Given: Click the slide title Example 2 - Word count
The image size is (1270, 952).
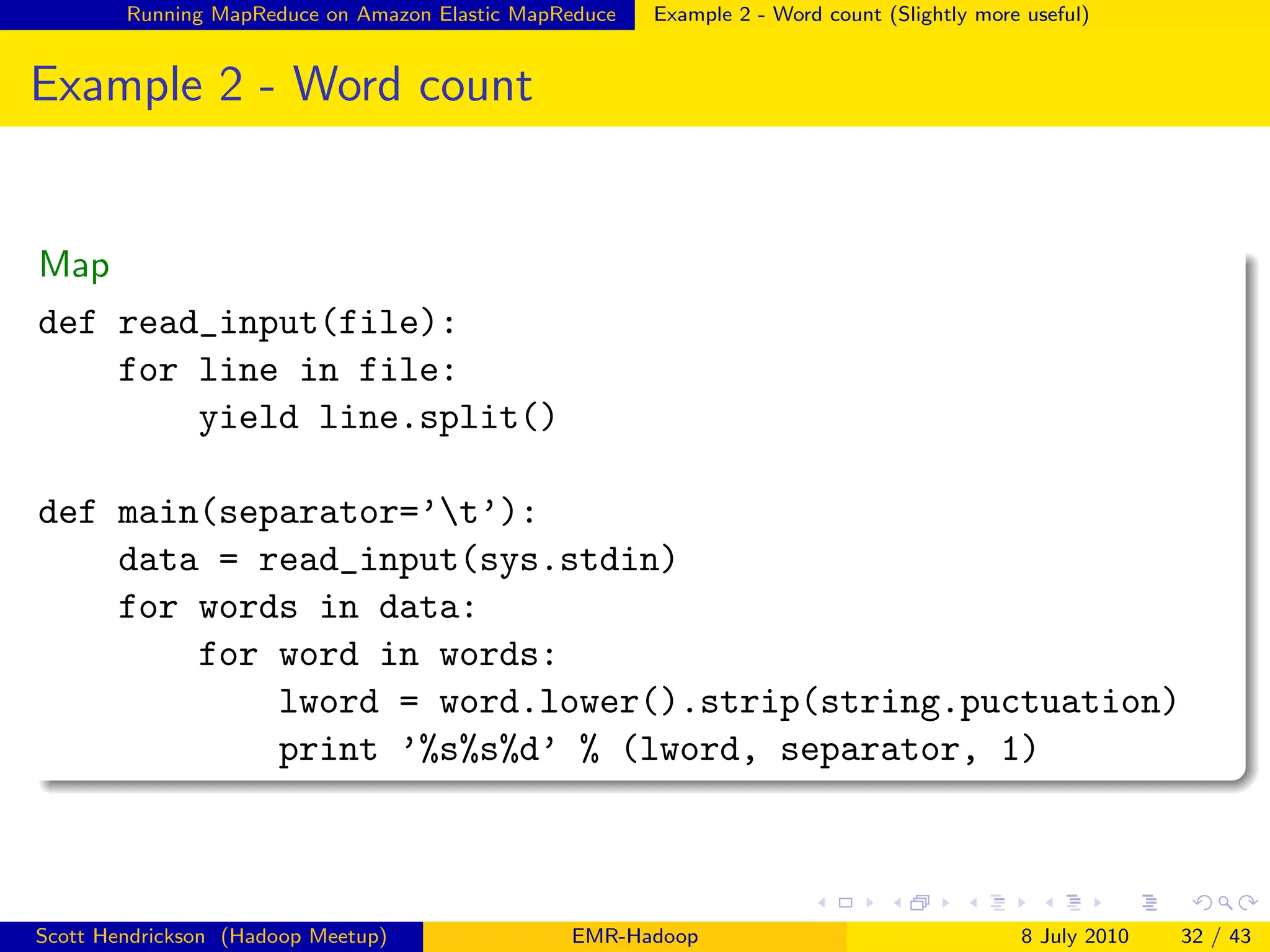Looking at the screenshot, I should coord(282,85).
